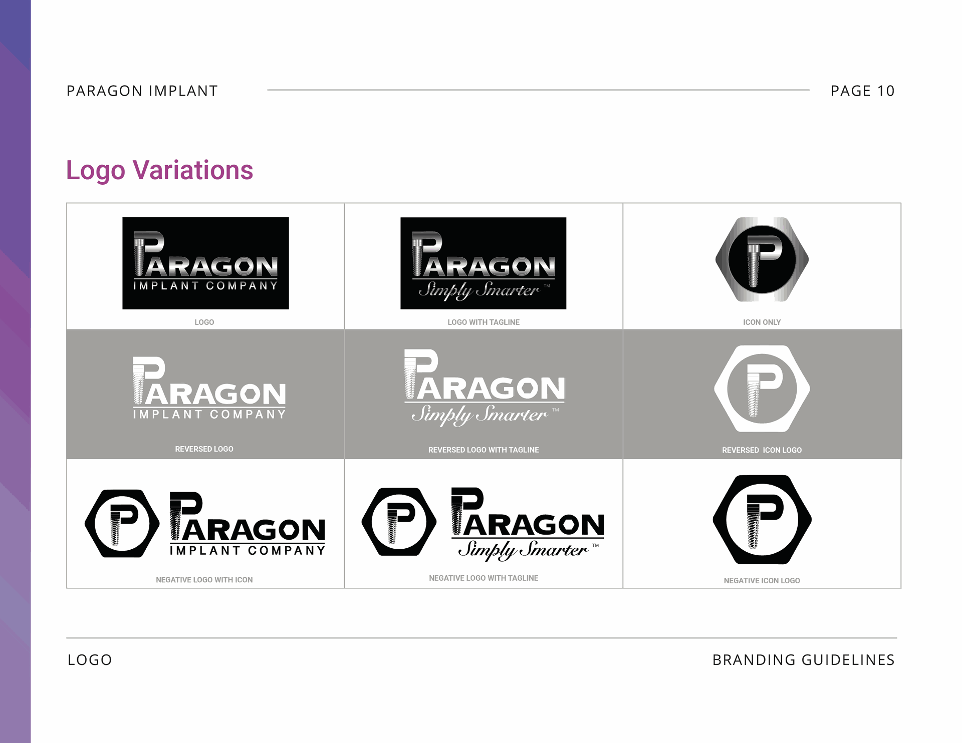The image size is (962, 743).
Task: Click the 'REVERSED LOGO WITH TAGLINE' caption
Action: 483,450
